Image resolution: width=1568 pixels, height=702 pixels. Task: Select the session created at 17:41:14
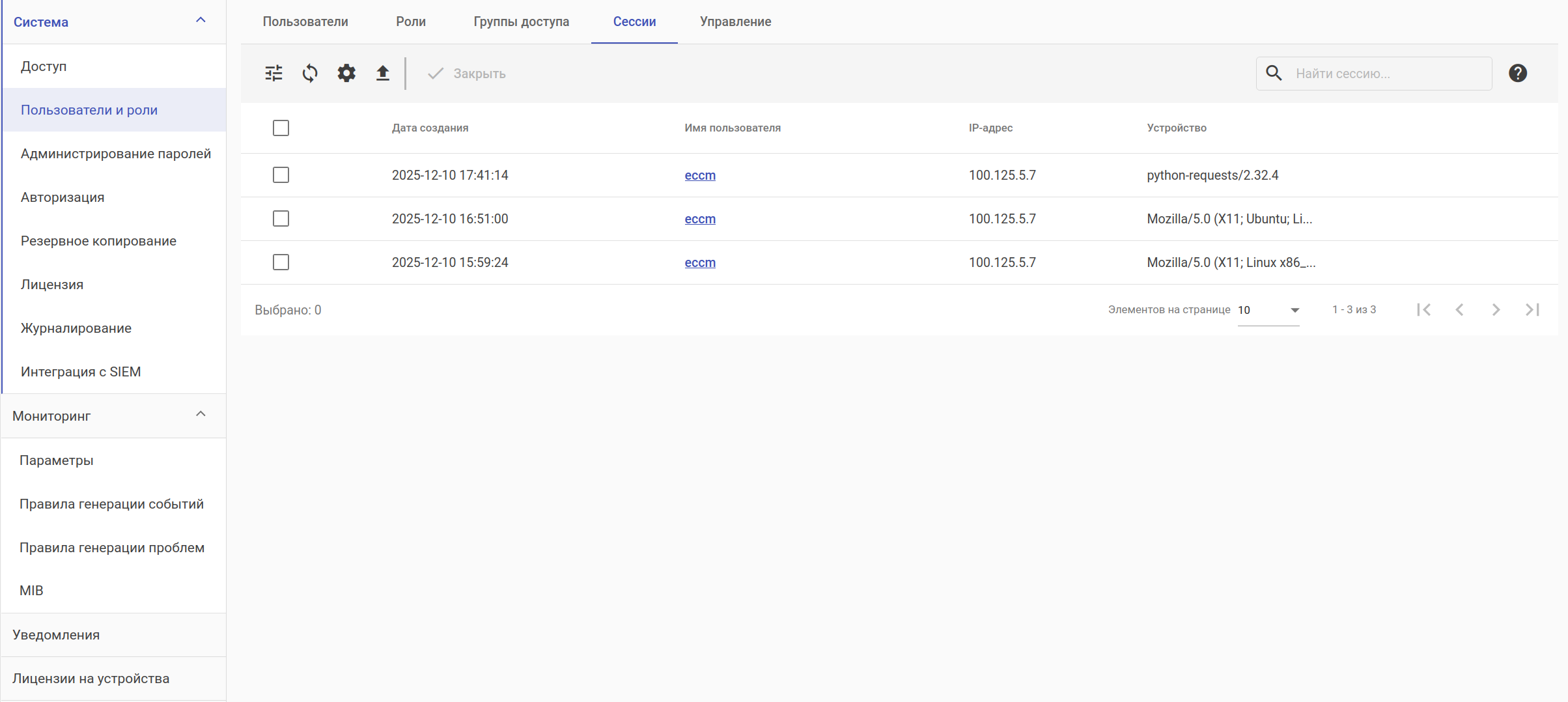click(x=281, y=175)
